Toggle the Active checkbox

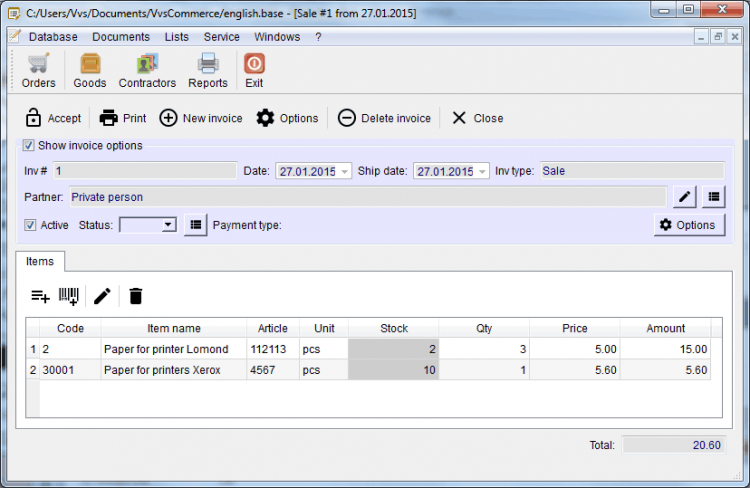[x=30, y=225]
